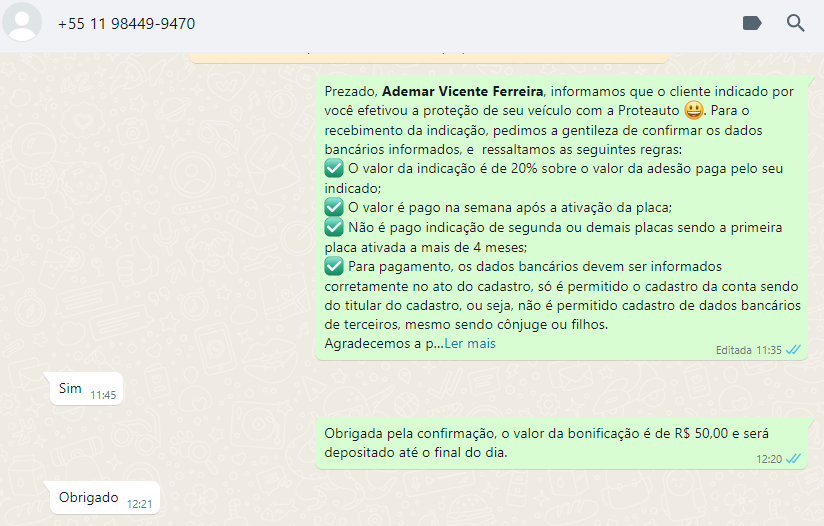Open contact info for +55 11 98449-9470
Viewport: 824px width, 526px height.
click(126, 24)
